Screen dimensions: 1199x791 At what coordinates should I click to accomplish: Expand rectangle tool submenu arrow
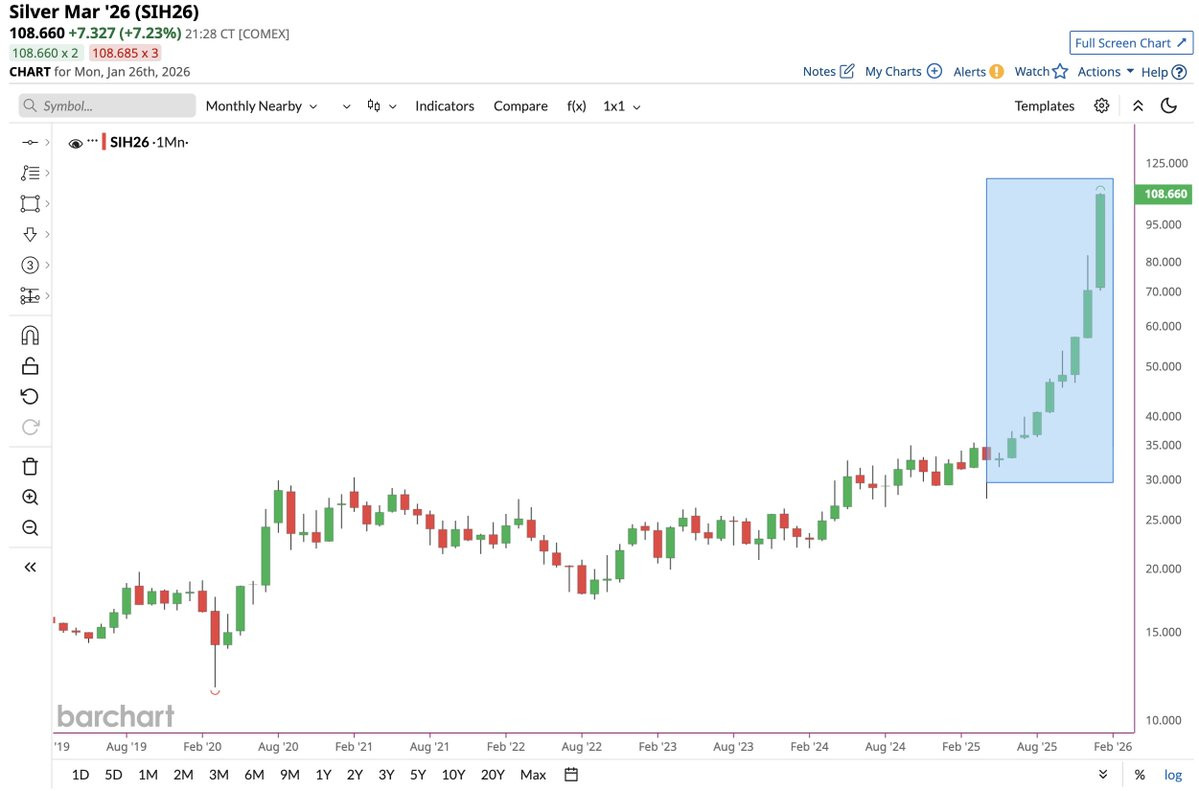tap(47, 203)
